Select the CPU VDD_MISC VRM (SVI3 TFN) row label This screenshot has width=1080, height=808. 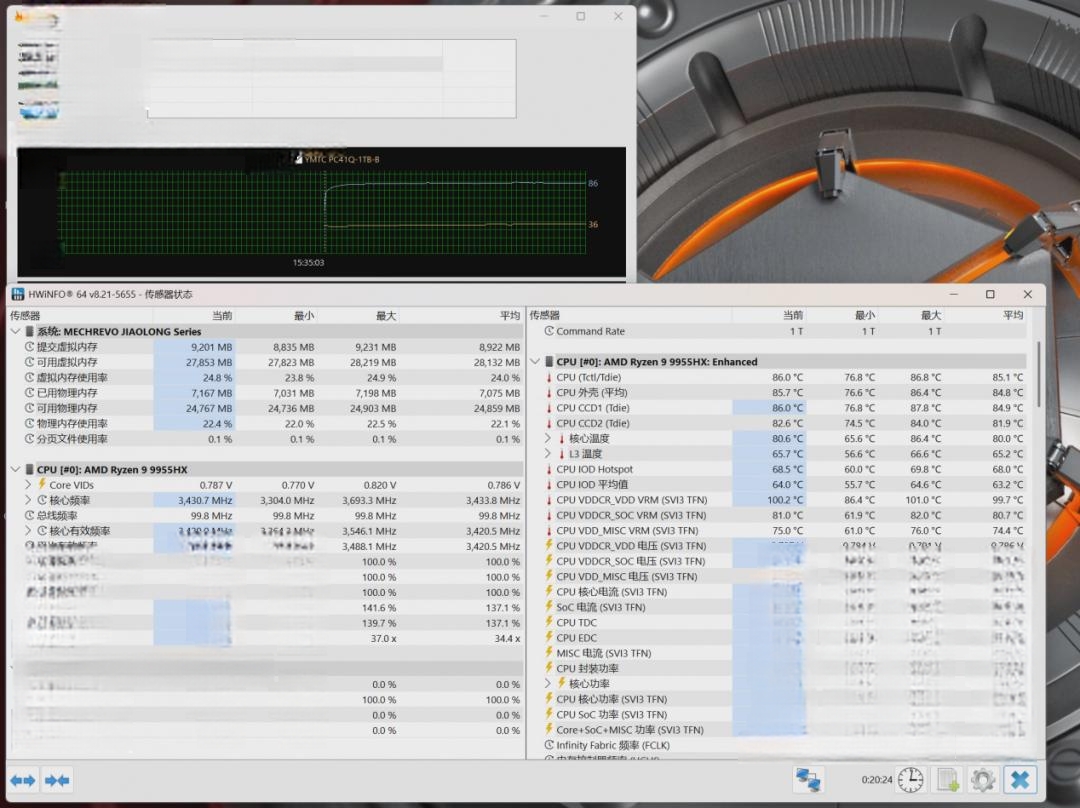[x=627, y=530]
